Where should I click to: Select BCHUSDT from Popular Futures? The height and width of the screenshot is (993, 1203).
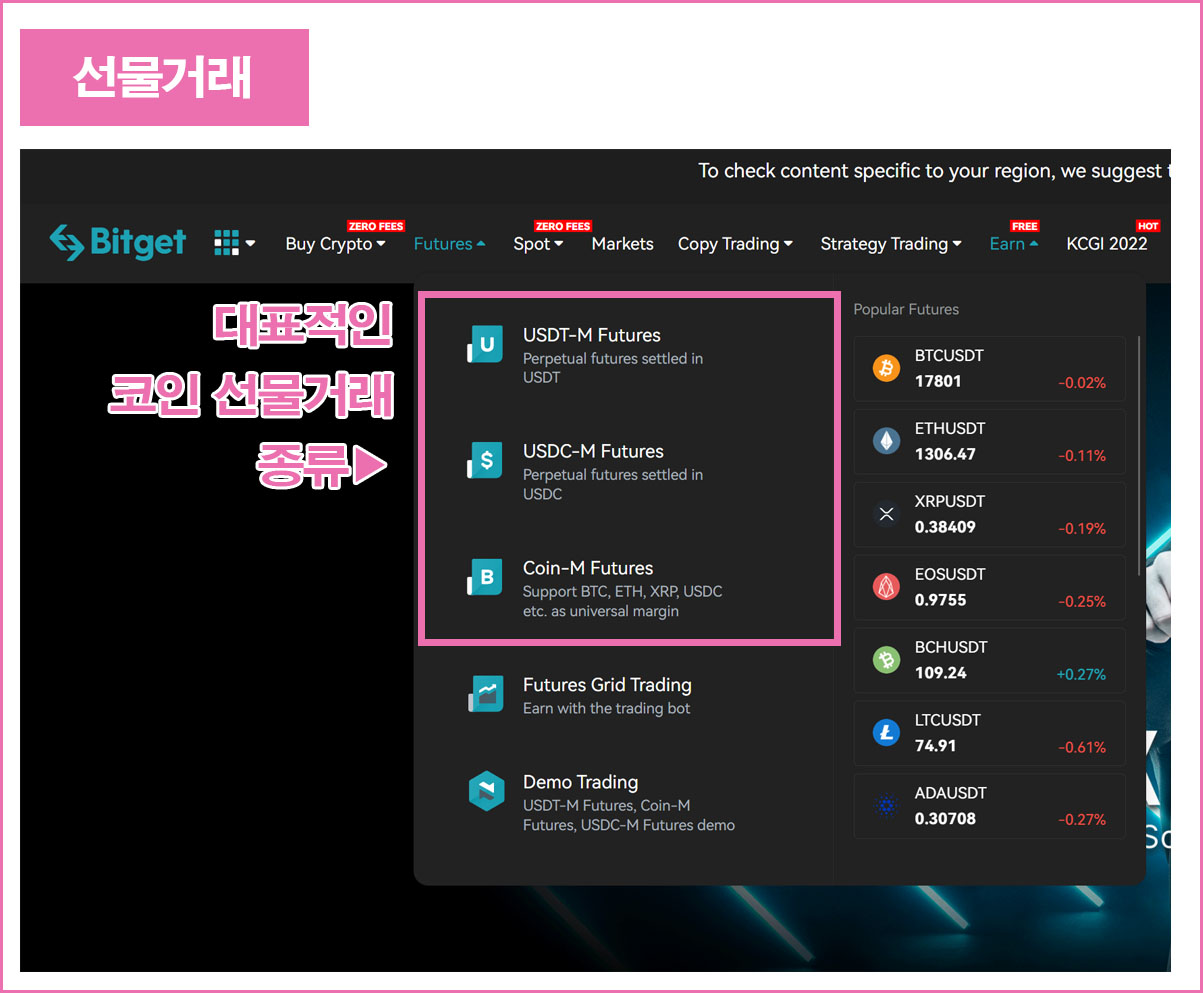(989, 660)
